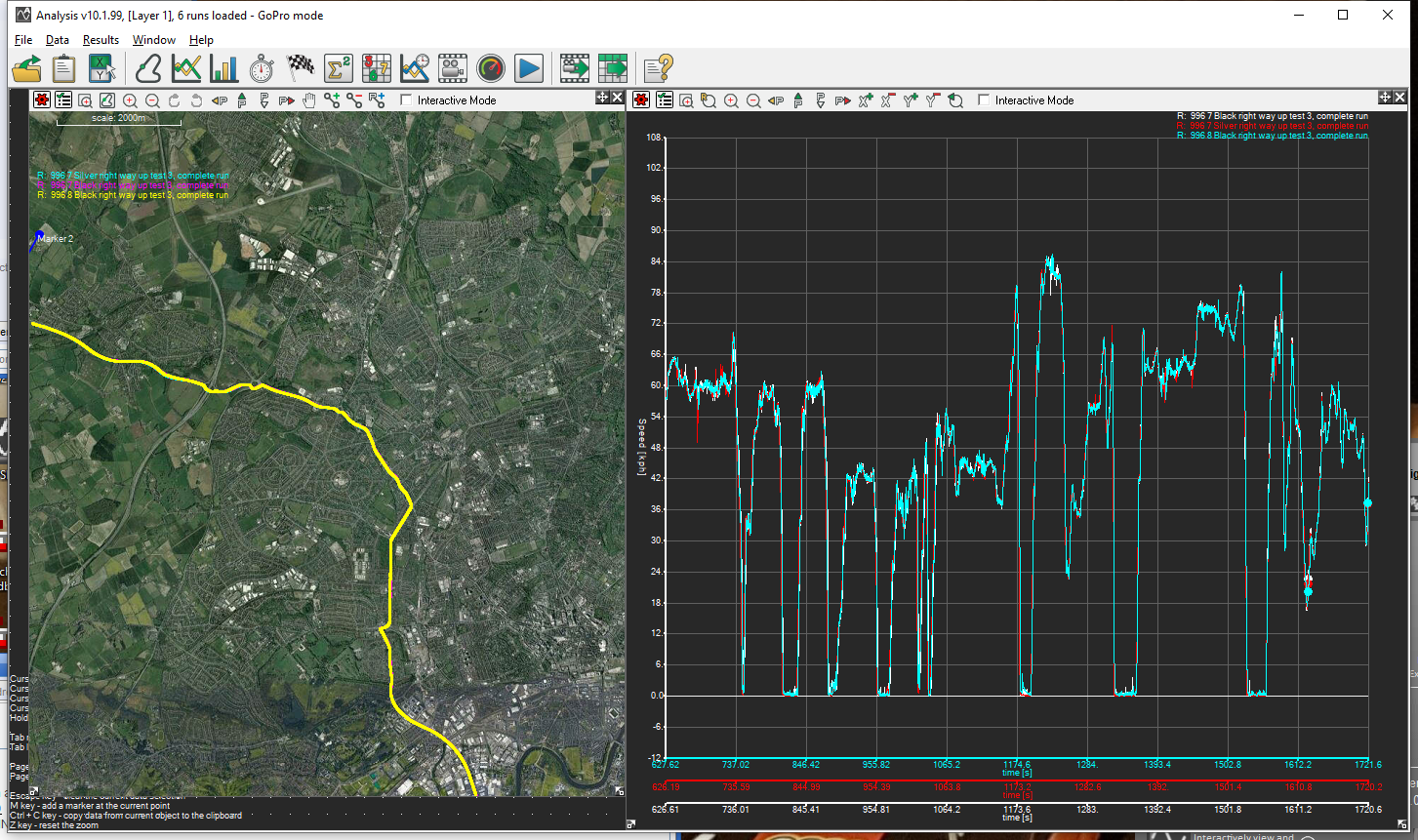Zoom in on the speed graph
Image resolution: width=1418 pixels, height=840 pixels.
731,100
